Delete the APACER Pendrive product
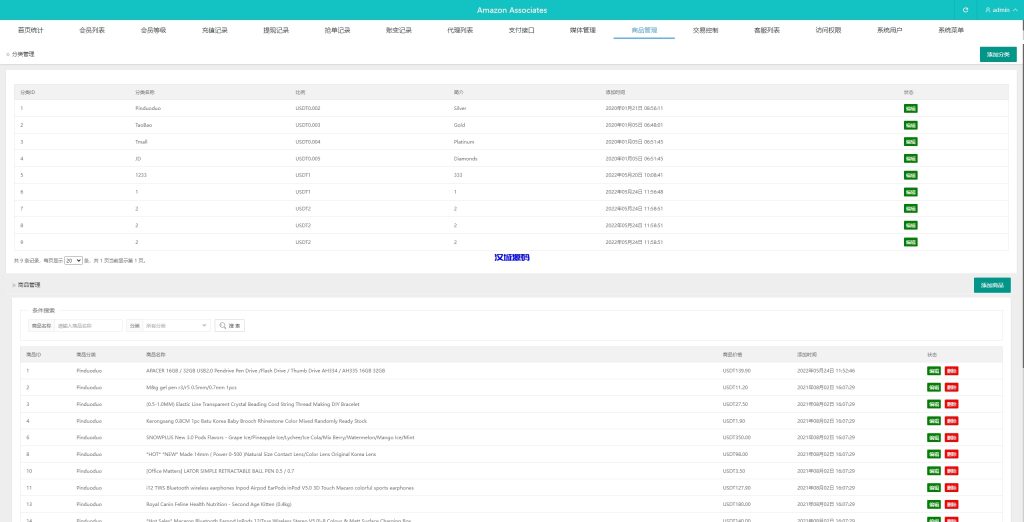 [951, 371]
